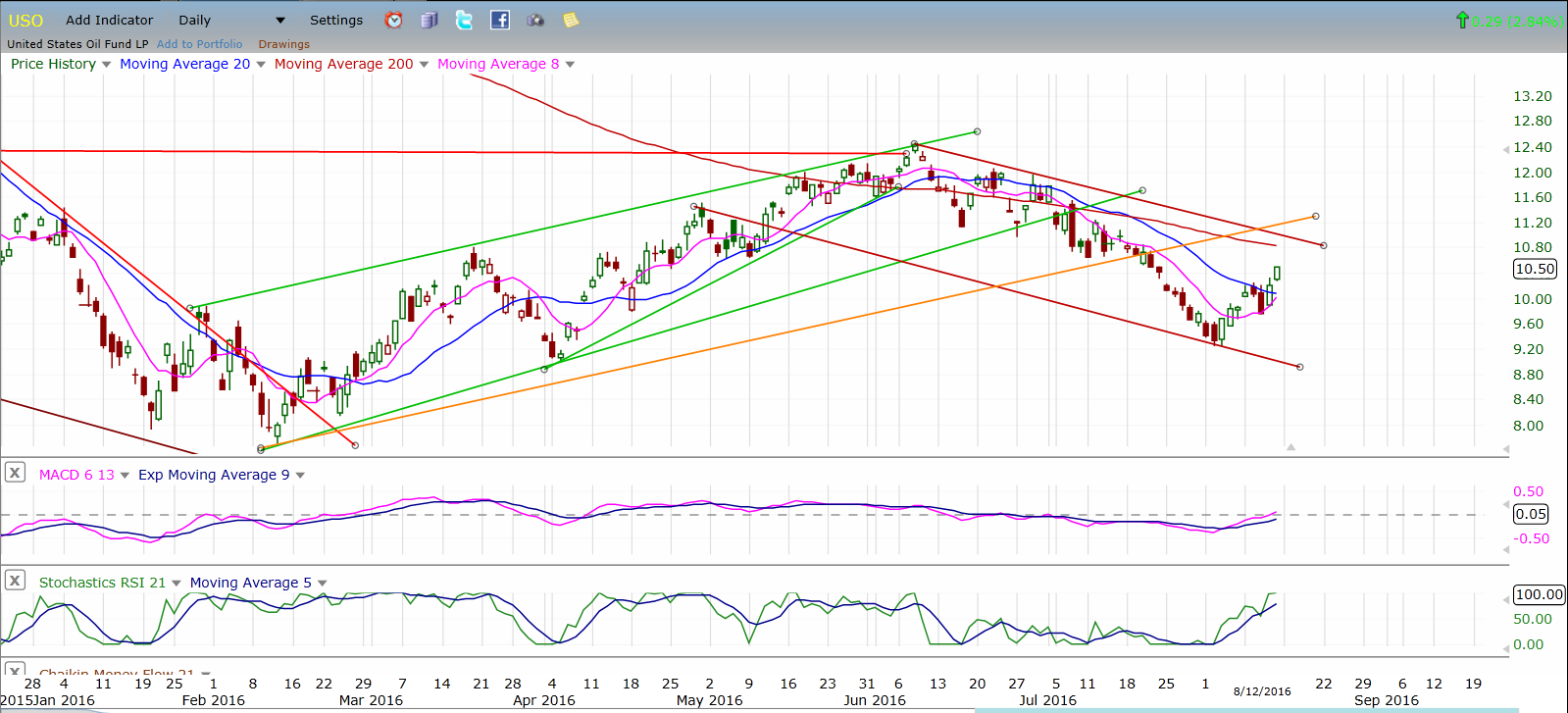Select the orange trendline right endpoint handle
The height and width of the screenshot is (713, 1568).
[1315, 216]
